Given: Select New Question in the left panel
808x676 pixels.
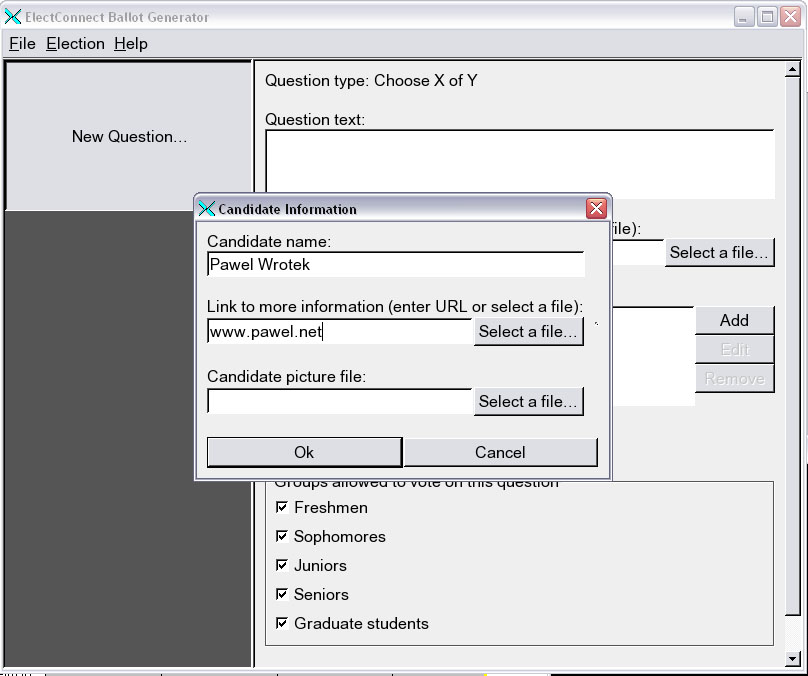Looking at the screenshot, I should 129,137.
